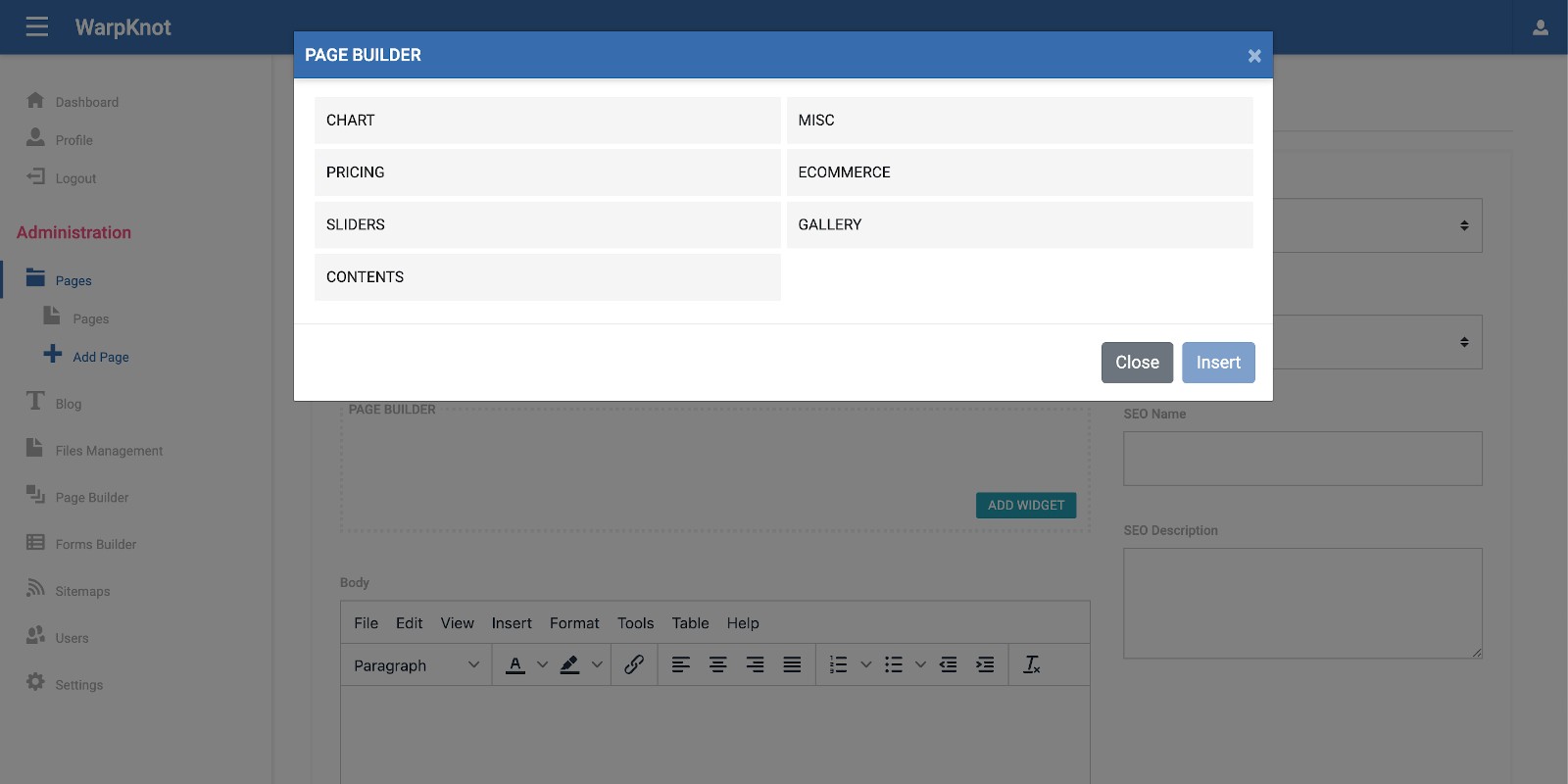Open the highlight color dropdown arrow

(x=597, y=664)
